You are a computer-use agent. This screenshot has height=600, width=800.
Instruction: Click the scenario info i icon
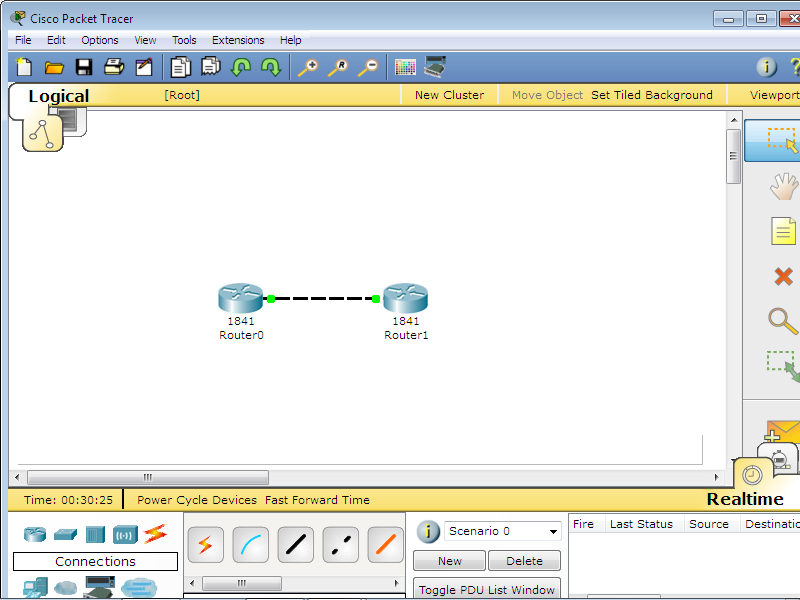pos(428,532)
